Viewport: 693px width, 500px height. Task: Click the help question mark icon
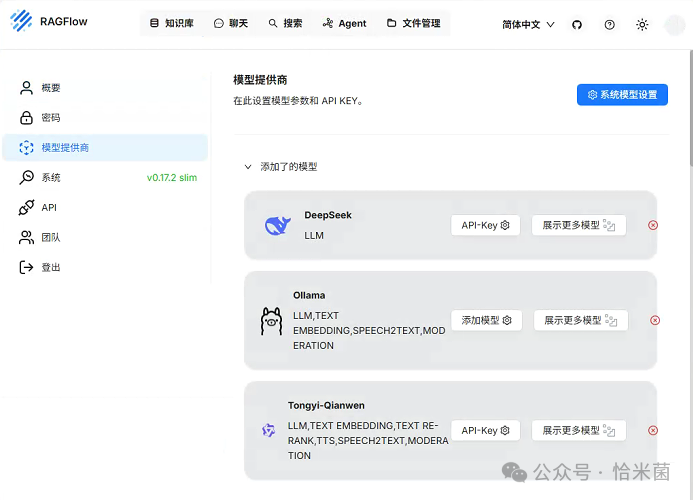[609, 25]
